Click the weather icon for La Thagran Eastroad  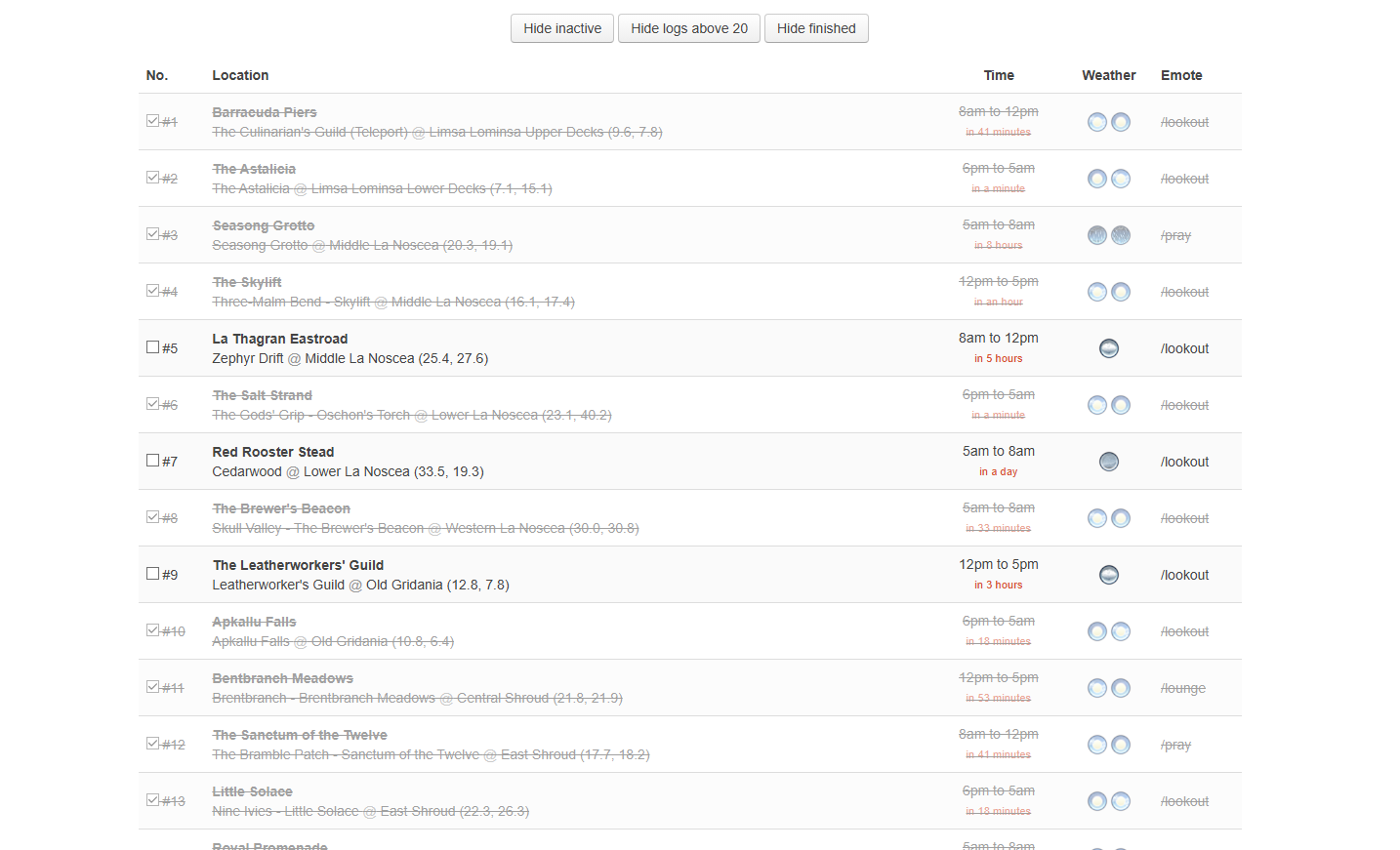coord(1109,348)
